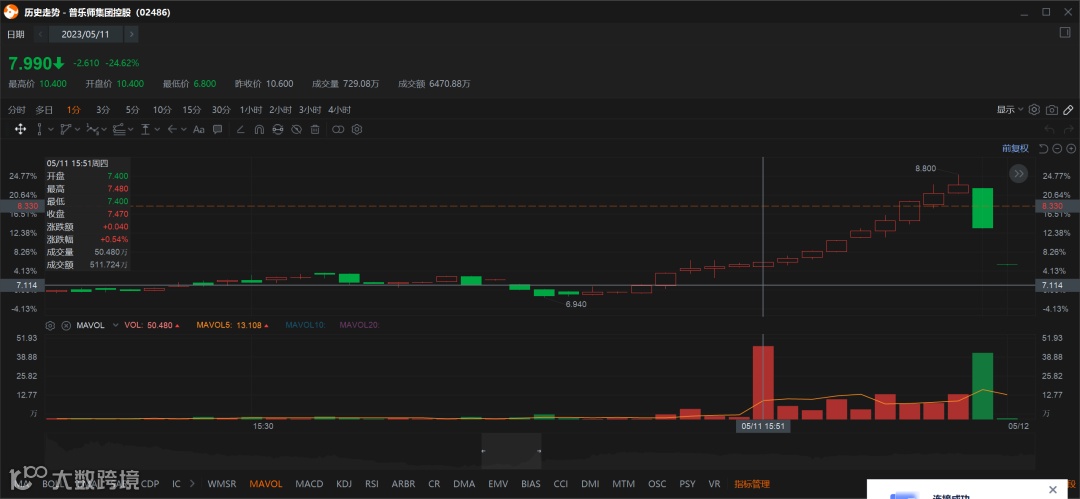Toggle hide all drawings eye icon
Image resolution: width=1080 pixels, height=499 pixels.
click(x=297, y=129)
